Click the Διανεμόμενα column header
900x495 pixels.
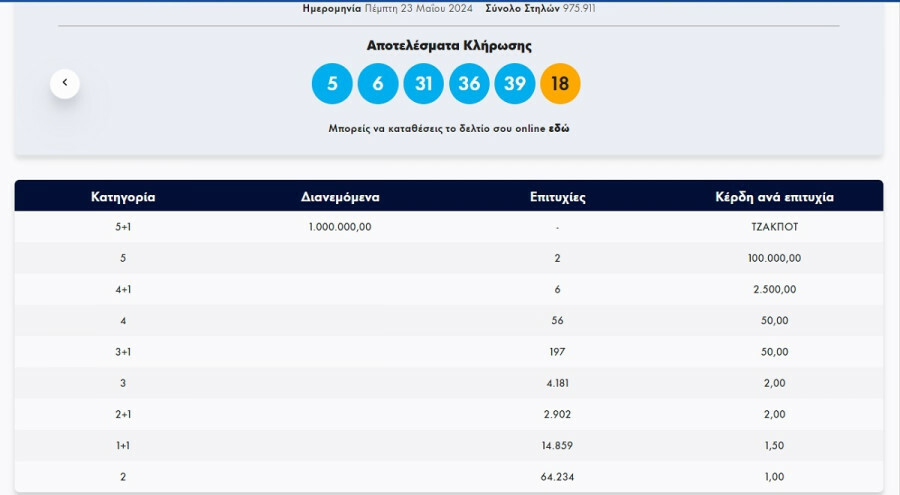[x=340, y=197]
